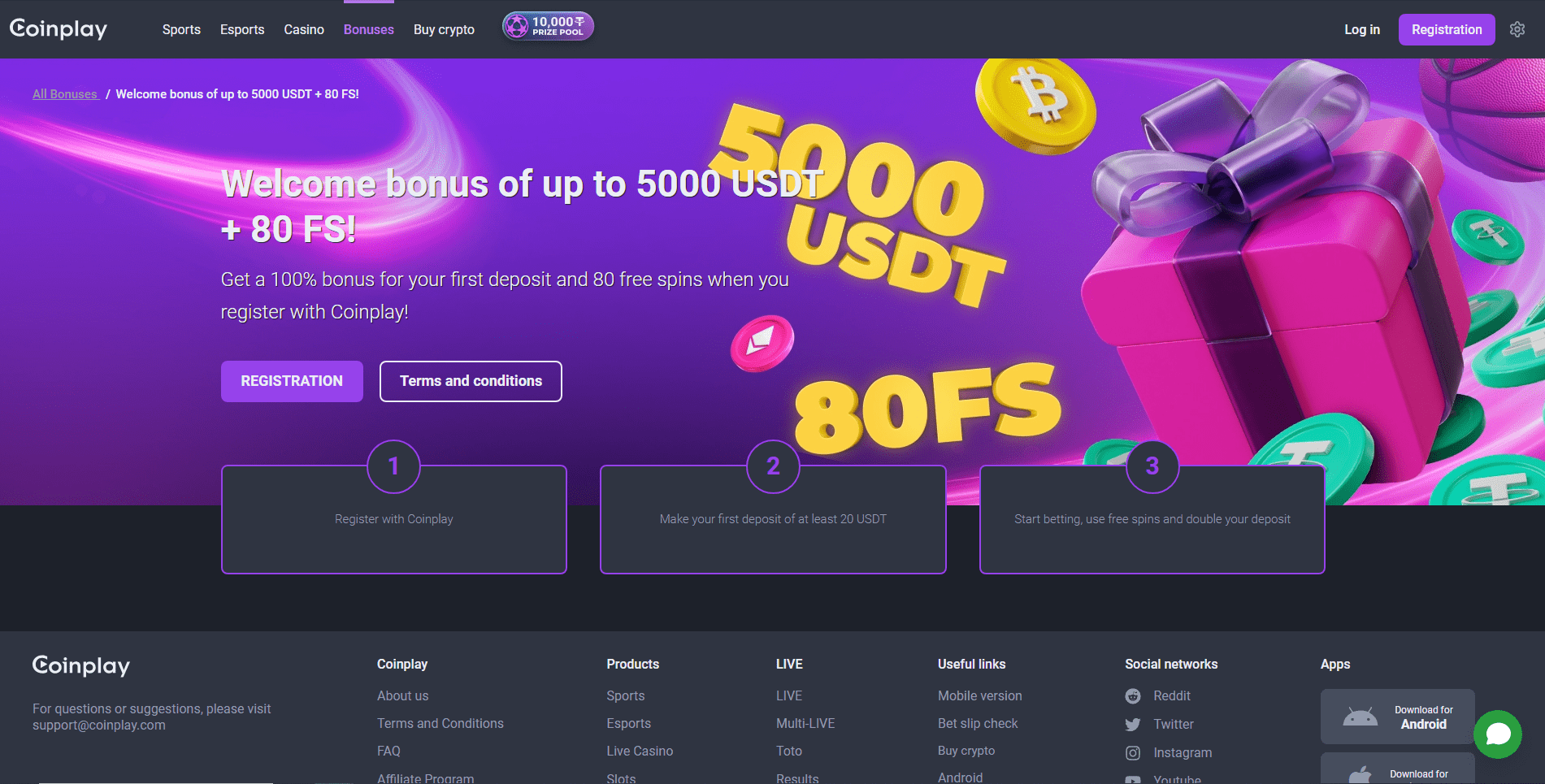Image resolution: width=1545 pixels, height=784 pixels.
Task: Open the Bet slip check link
Action: [978, 723]
